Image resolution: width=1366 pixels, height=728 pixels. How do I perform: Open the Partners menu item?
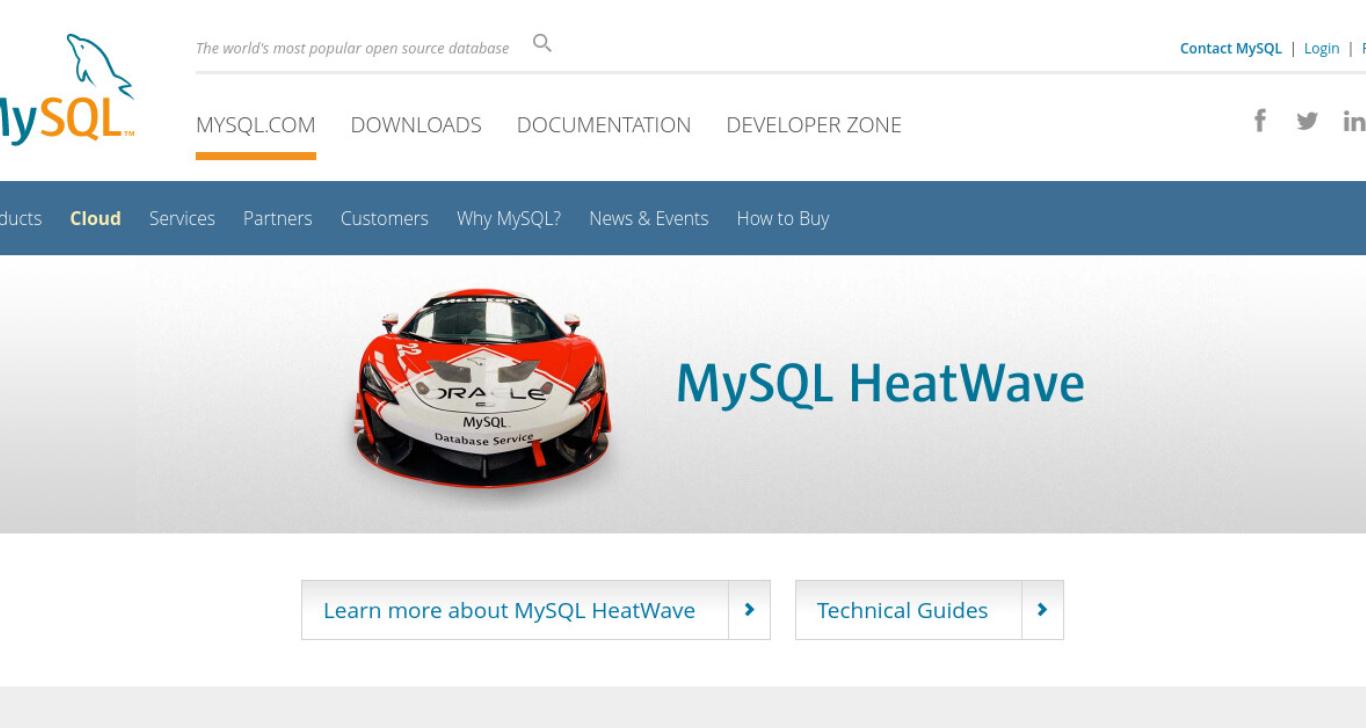coord(277,218)
